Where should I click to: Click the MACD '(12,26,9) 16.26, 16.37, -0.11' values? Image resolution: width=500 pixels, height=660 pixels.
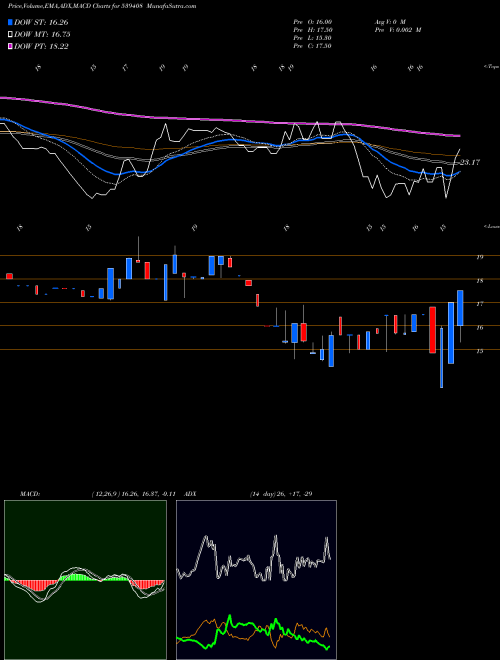click(136, 494)
